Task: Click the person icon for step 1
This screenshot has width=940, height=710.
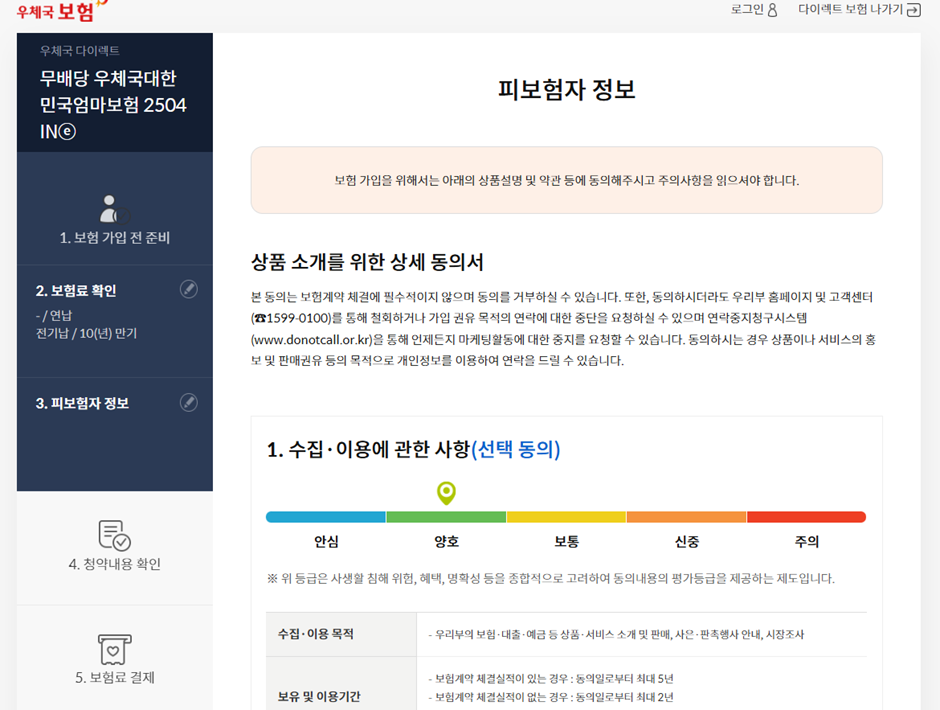Action: point(114,209)
